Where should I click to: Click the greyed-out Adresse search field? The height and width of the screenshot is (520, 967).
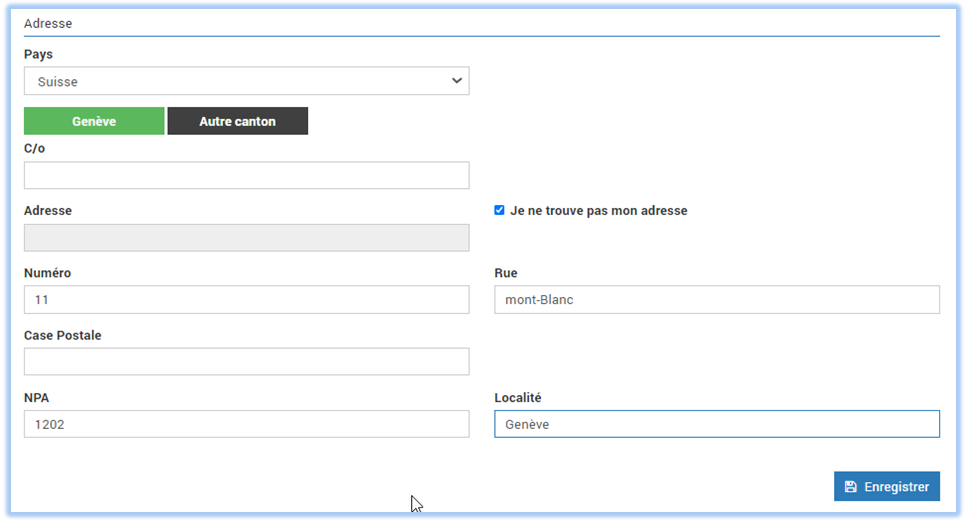coord(247,237)
